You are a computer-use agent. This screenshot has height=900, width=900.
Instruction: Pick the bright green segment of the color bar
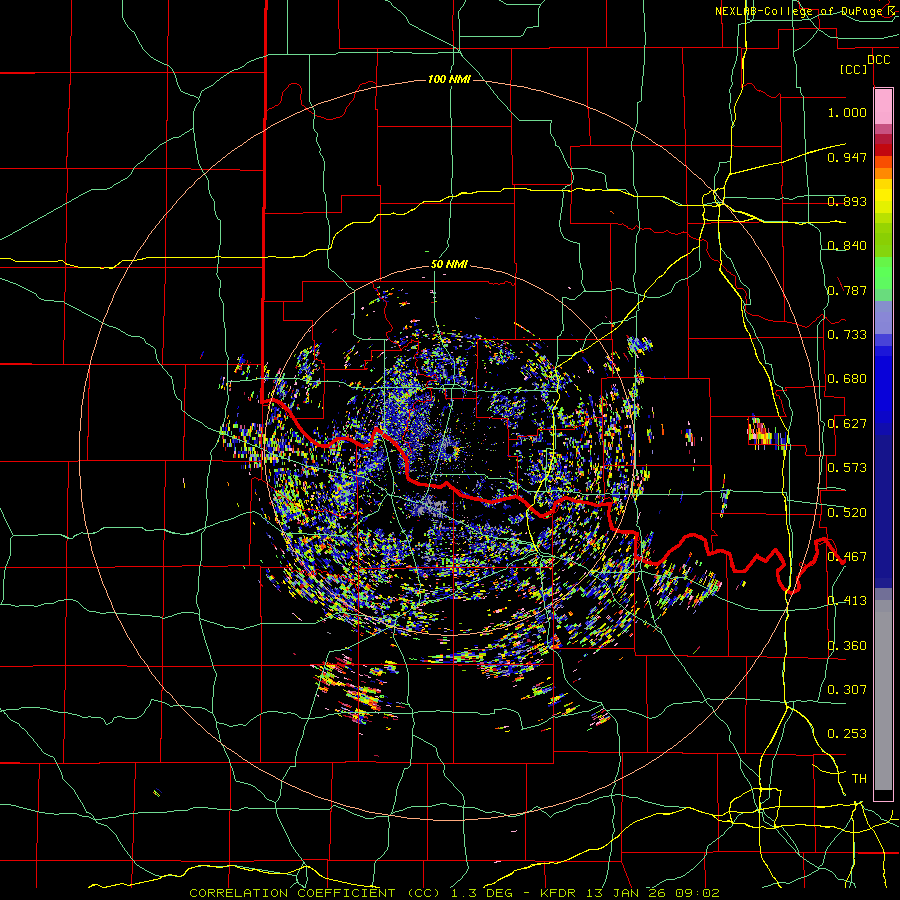[x=883, y=273]
